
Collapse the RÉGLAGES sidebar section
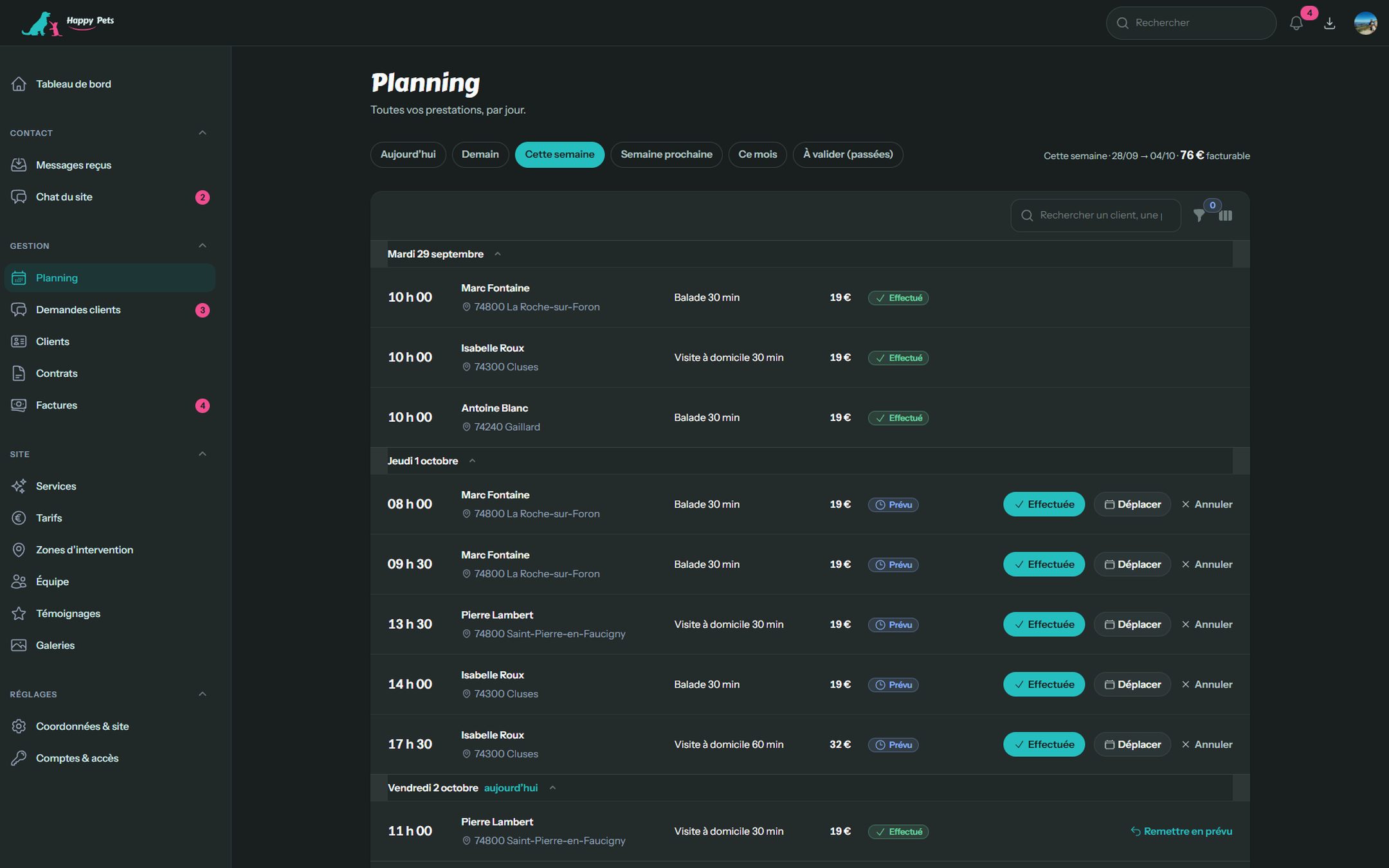(203, 694)
